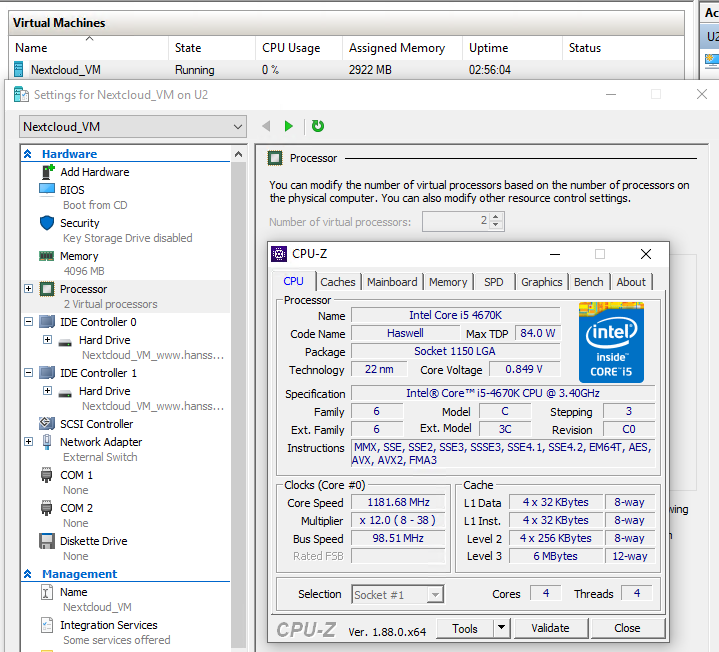Screen dimensions: 719x652
Task: Open the SPD tab in CPU-Z
Action: click(x=493, y=282)
